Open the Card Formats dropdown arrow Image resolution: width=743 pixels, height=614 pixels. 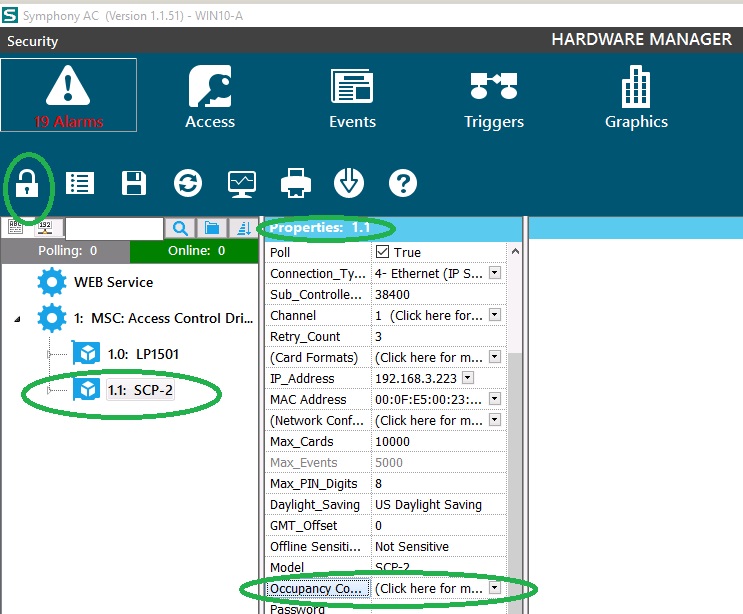point(495,356)
